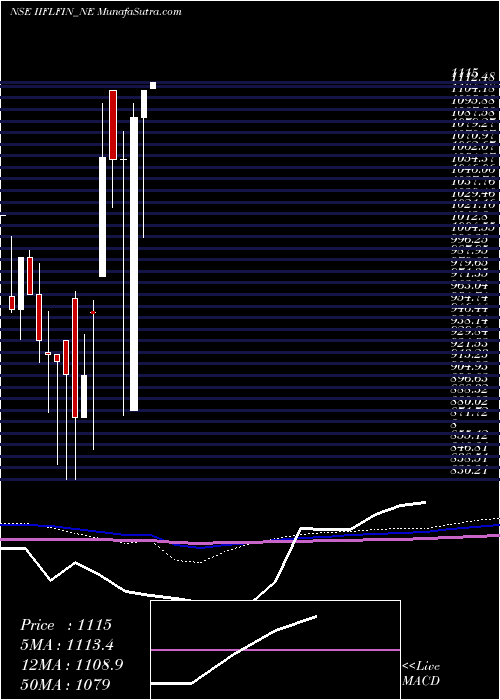Screen dimensions: 500x700
Task: Click inside the Live MACD inset chart
Action: (x=275, y=649)
